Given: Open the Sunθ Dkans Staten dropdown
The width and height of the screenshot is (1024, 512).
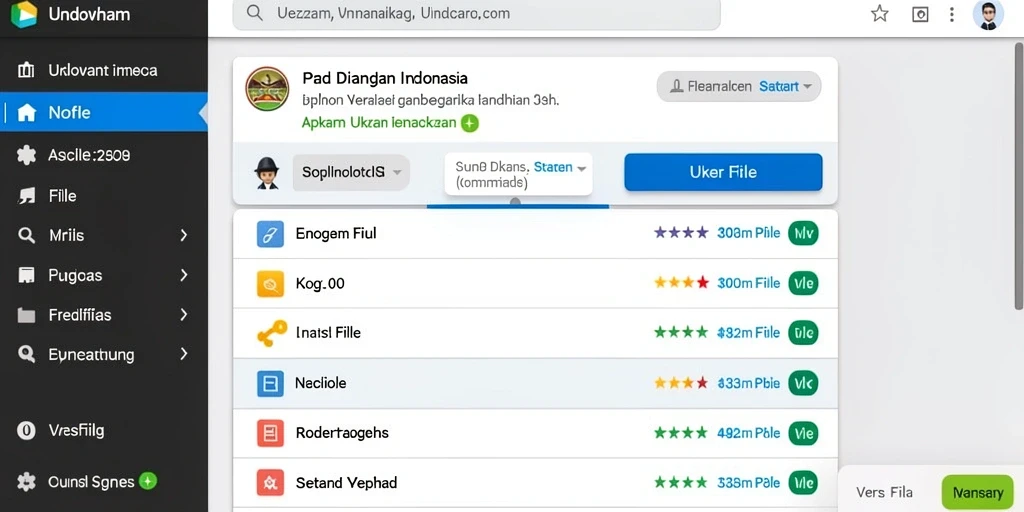Looking at the screenshot, I should pyautogui.click(x=519, y=174).
